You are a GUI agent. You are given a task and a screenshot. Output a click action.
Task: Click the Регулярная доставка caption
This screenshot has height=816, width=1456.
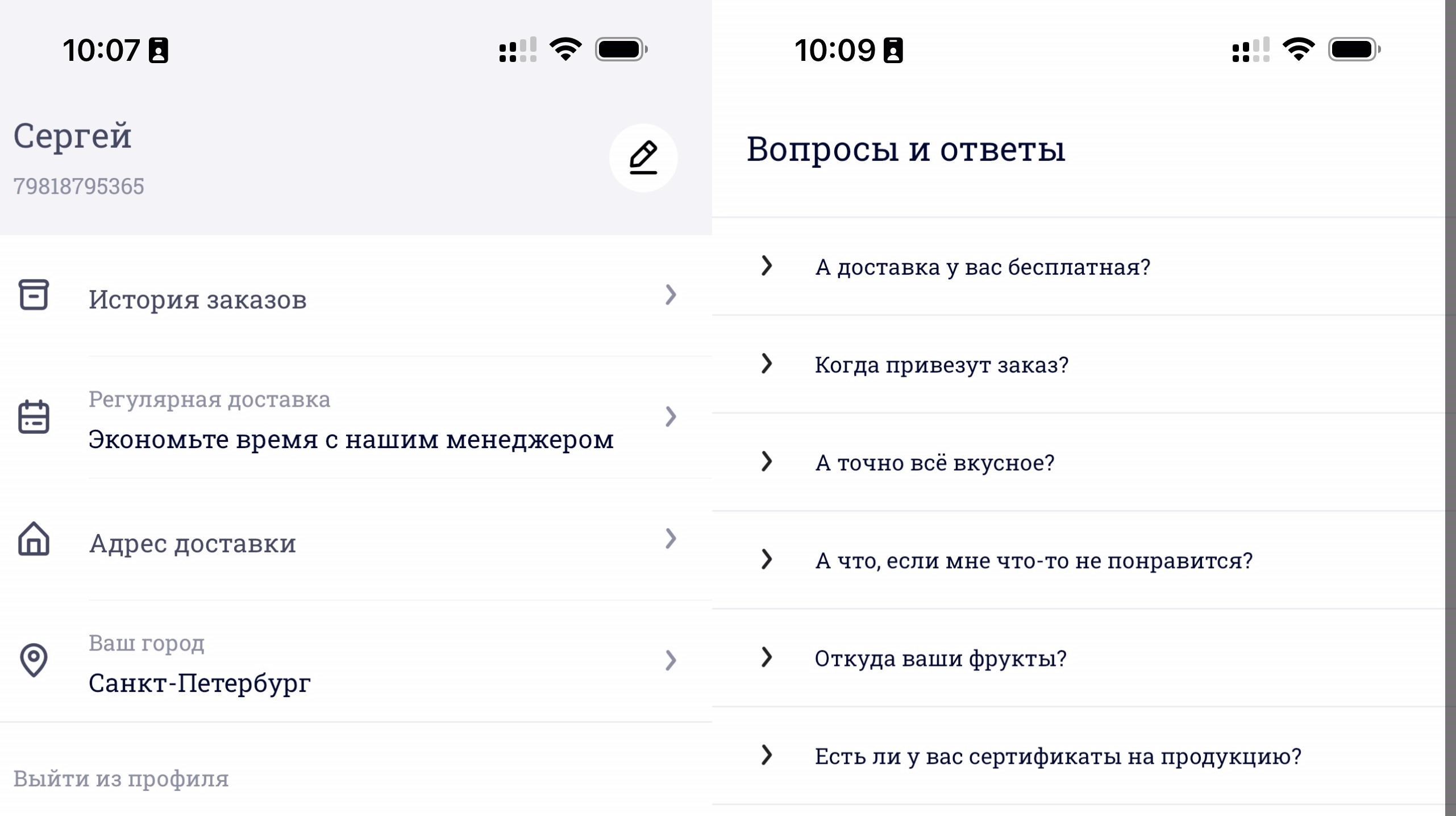tap(209, 400)
